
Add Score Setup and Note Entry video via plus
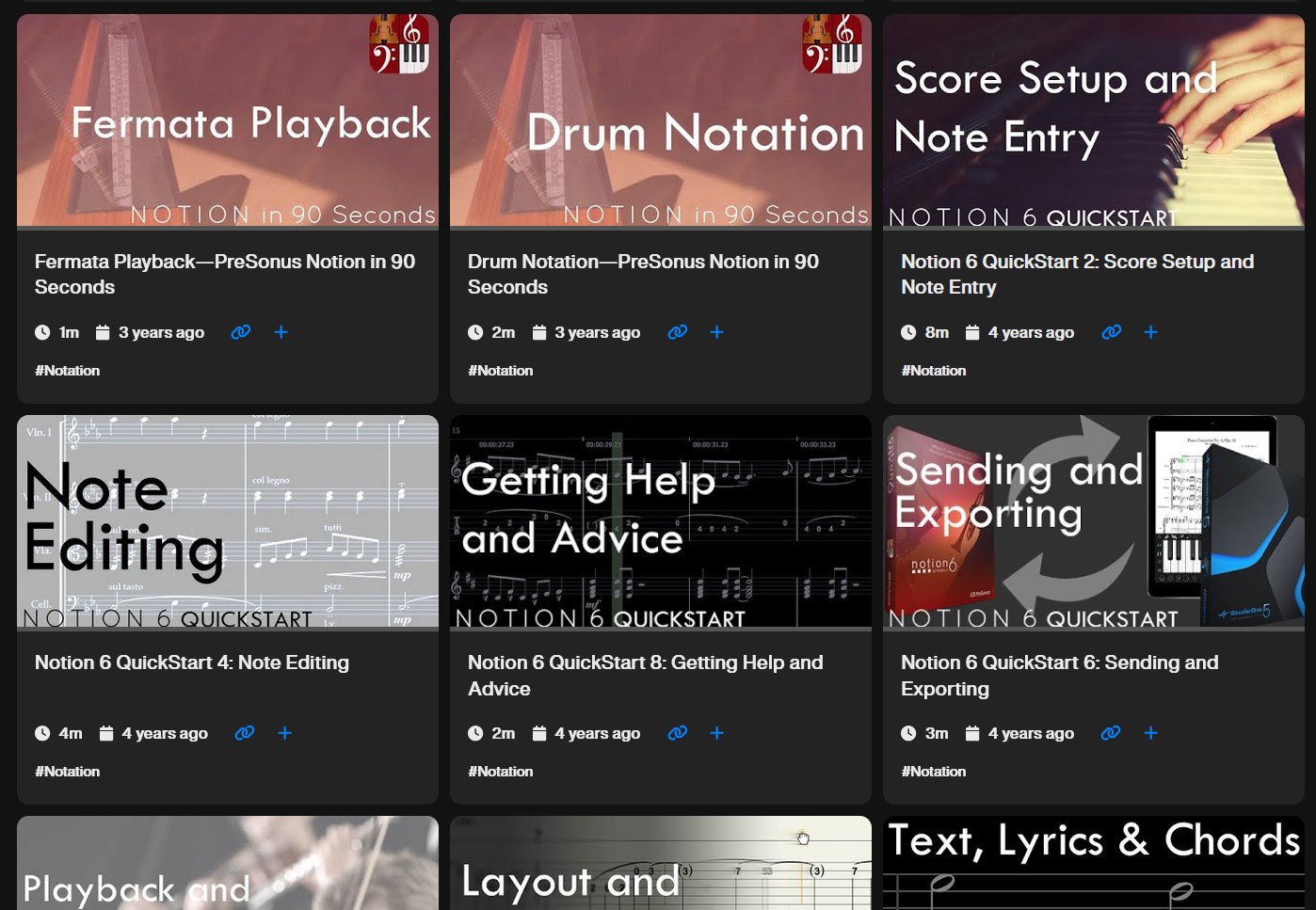pos(1150,332)
